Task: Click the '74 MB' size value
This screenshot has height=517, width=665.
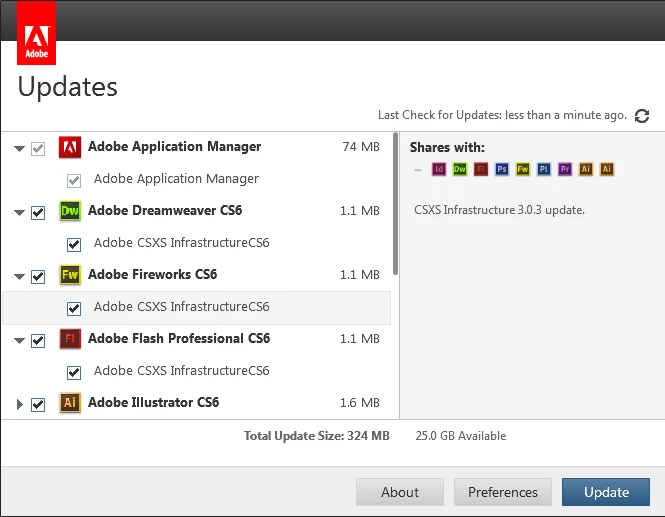Action: (x=361, y=147)
